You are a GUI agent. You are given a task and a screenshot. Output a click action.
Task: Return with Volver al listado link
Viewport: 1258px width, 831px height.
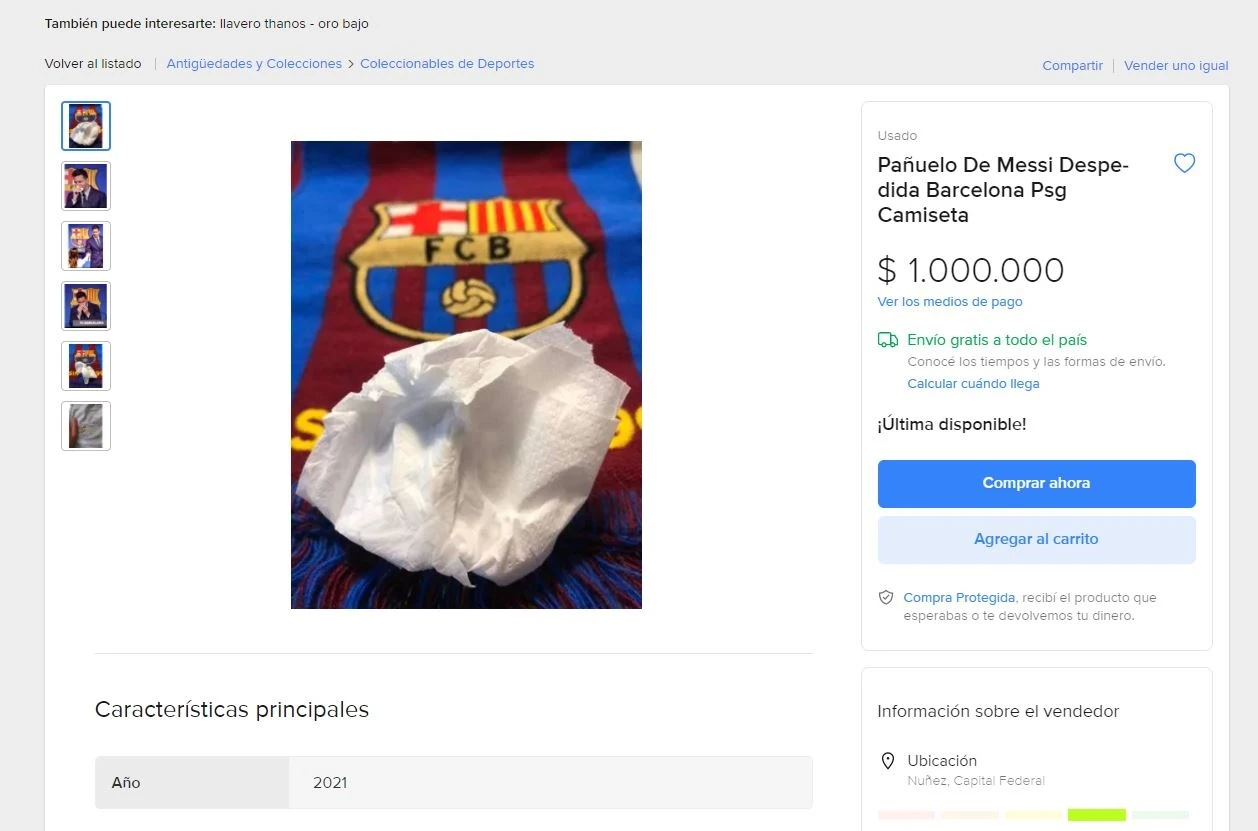click(x=92, y=63)
